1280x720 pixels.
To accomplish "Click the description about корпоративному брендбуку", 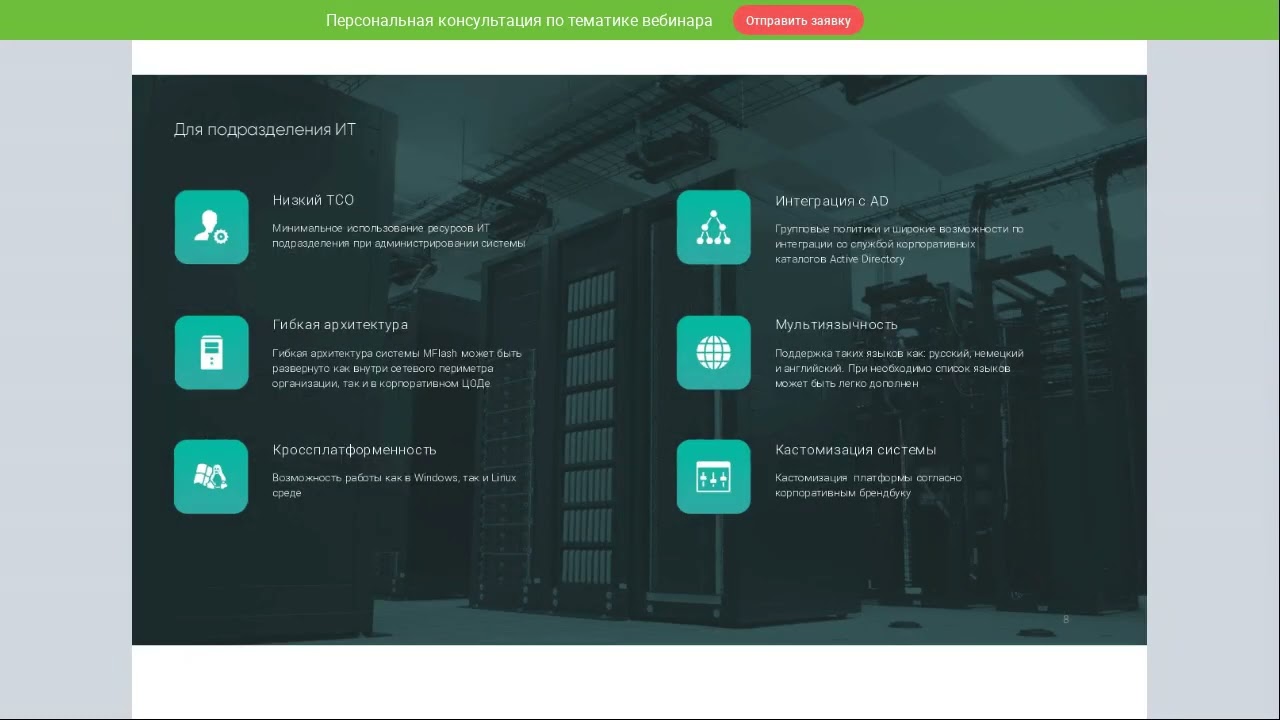I will coord(868,485).
